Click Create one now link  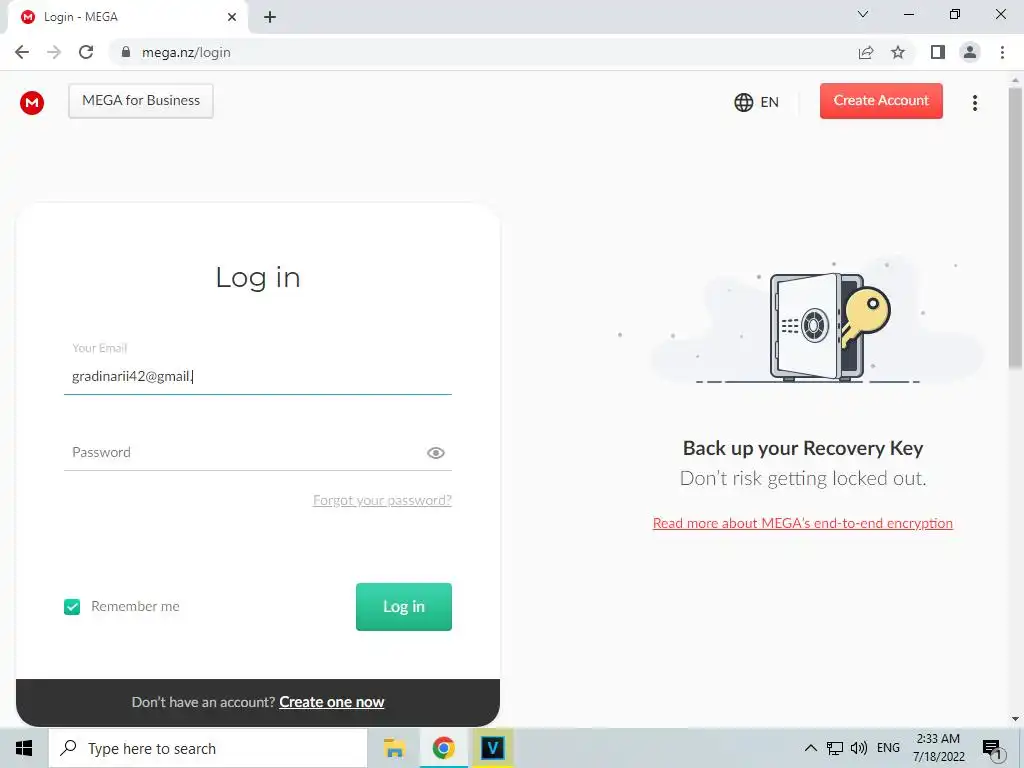pos(332,702)
